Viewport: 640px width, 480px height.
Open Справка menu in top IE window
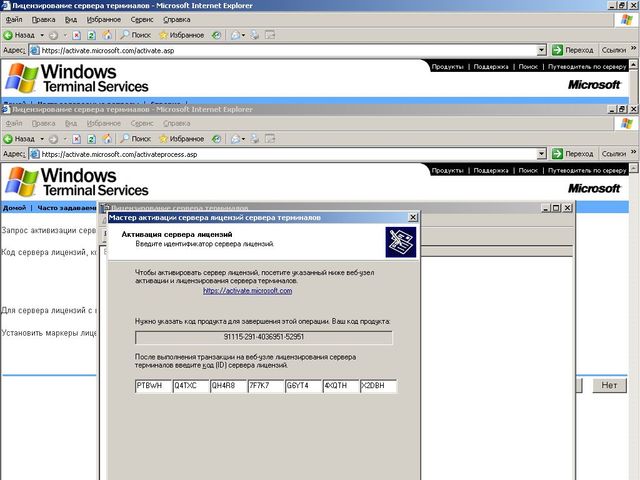pyautogui.click(x=176, y=20)
